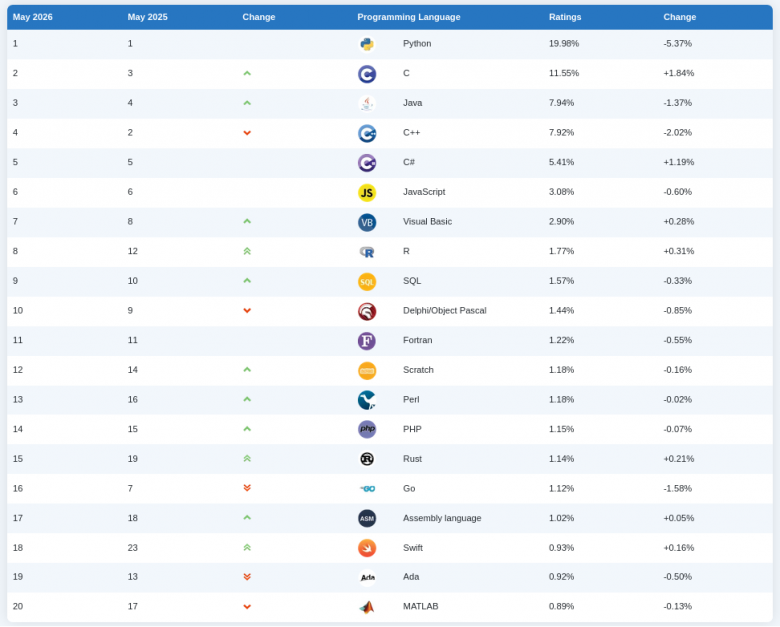The width and height of the screenshot is (780, 627).
Task: Select the Visual Basic VB icon
Action: [x=367, y=222]
